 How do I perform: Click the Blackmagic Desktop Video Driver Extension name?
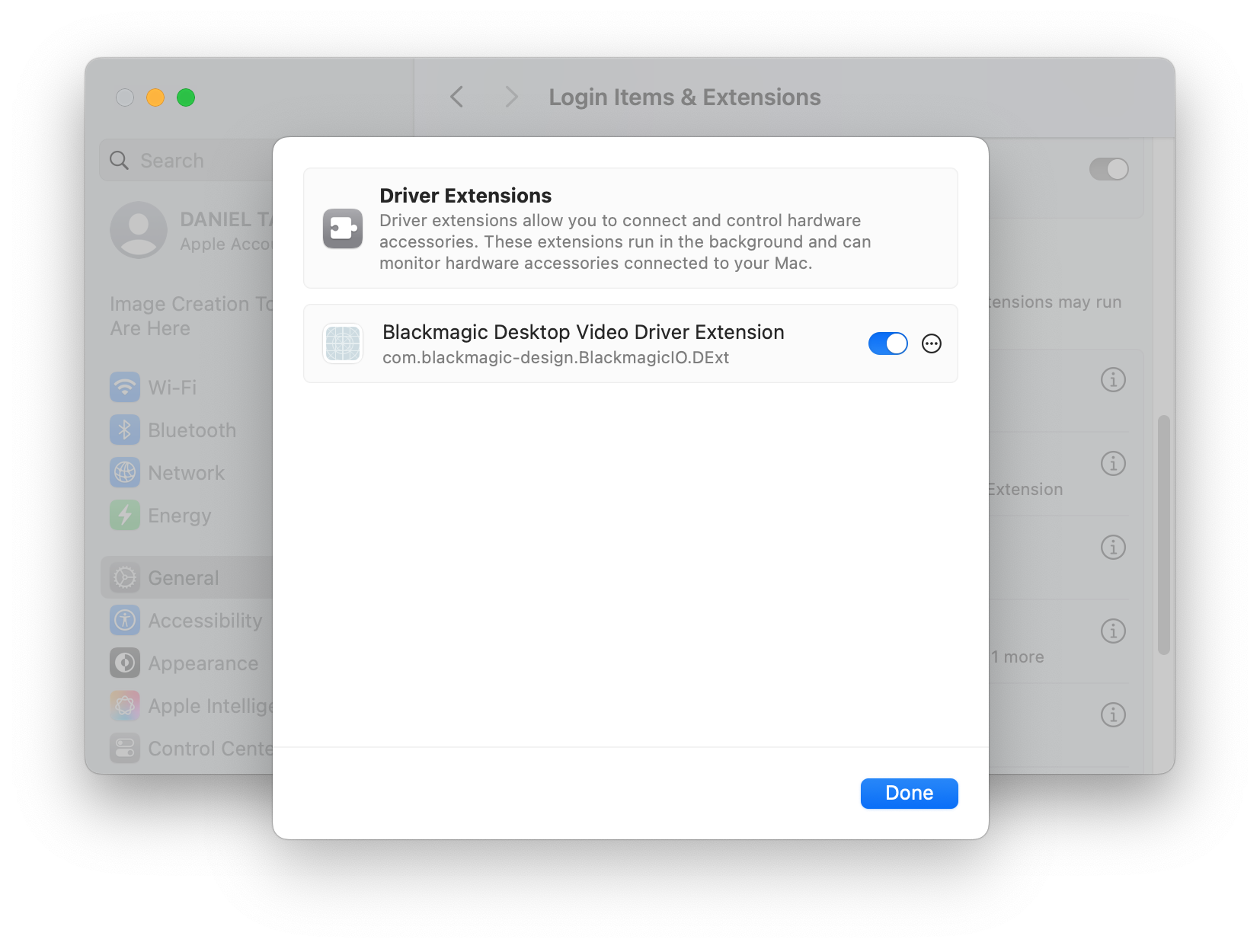click(583, 332)
